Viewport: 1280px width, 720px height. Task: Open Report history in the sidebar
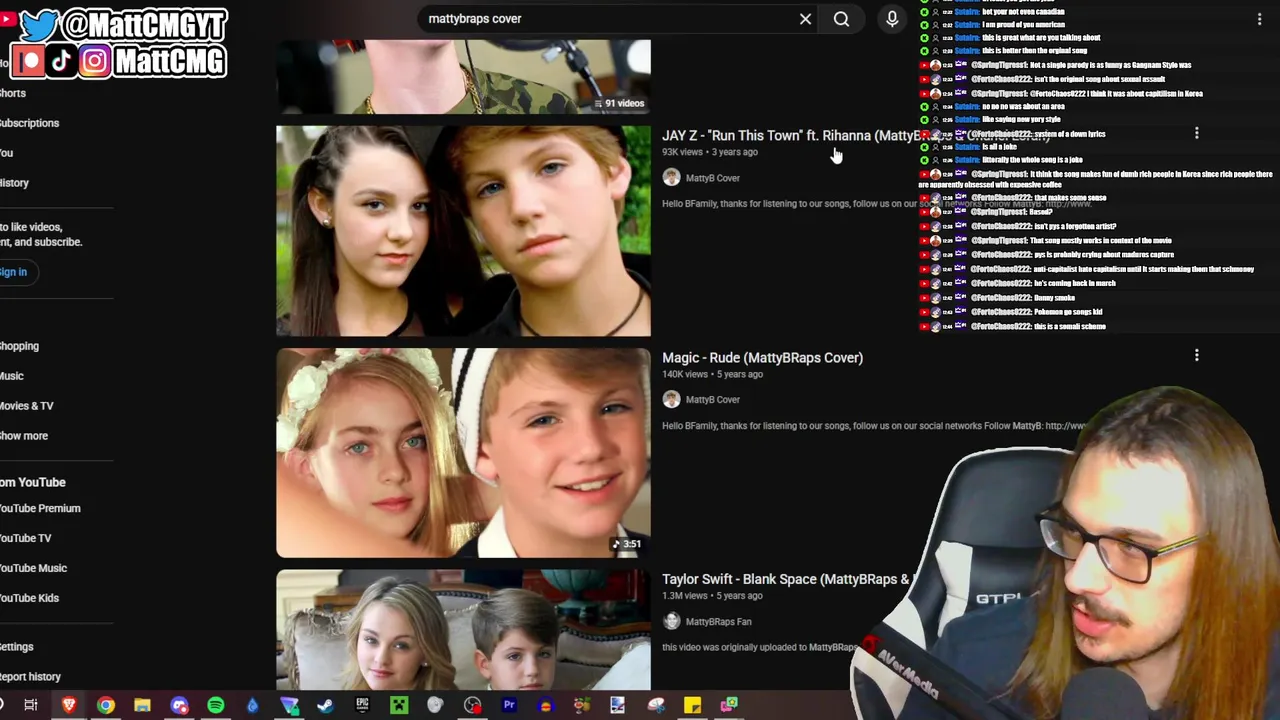(x=30, y=677)
